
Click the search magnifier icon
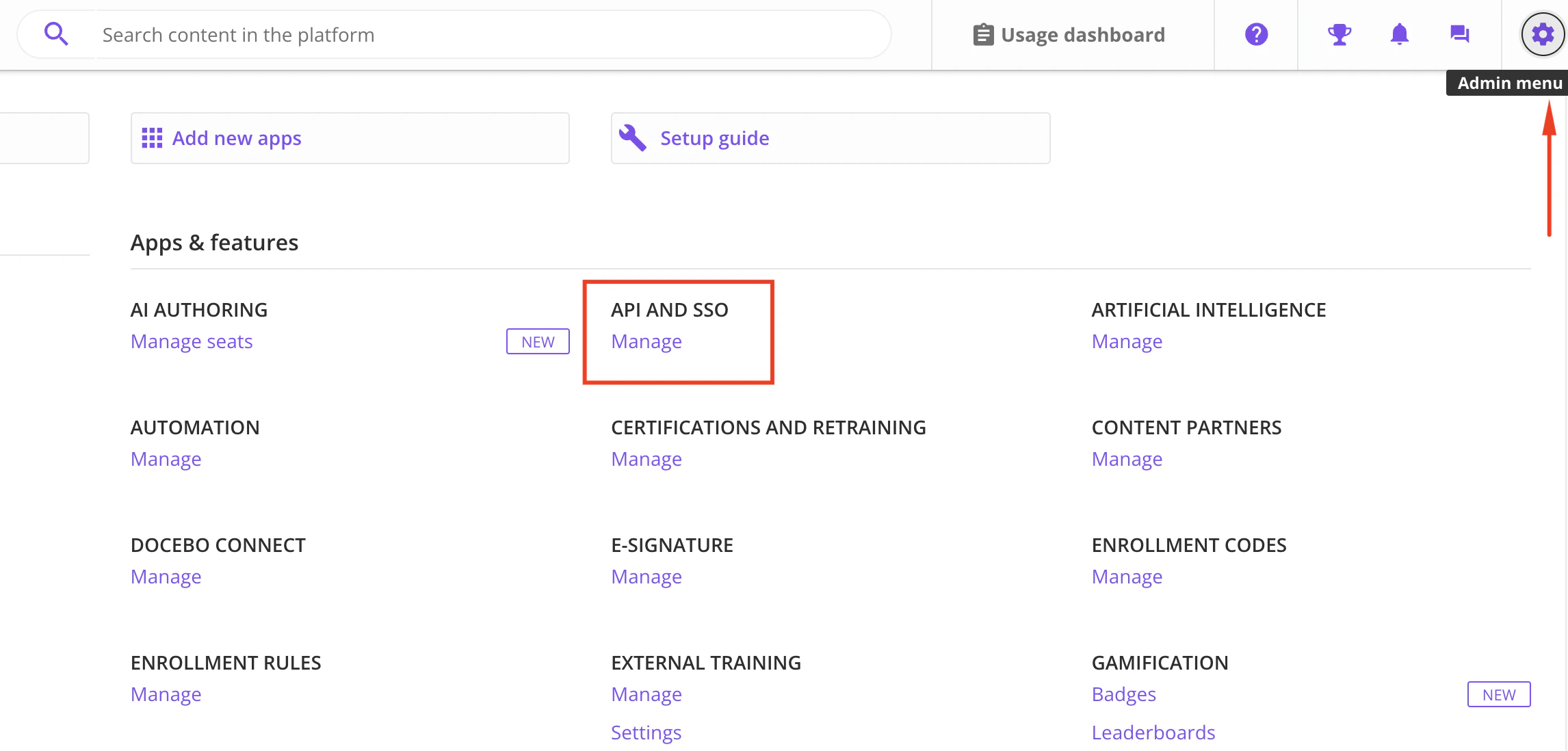(56, 34)
